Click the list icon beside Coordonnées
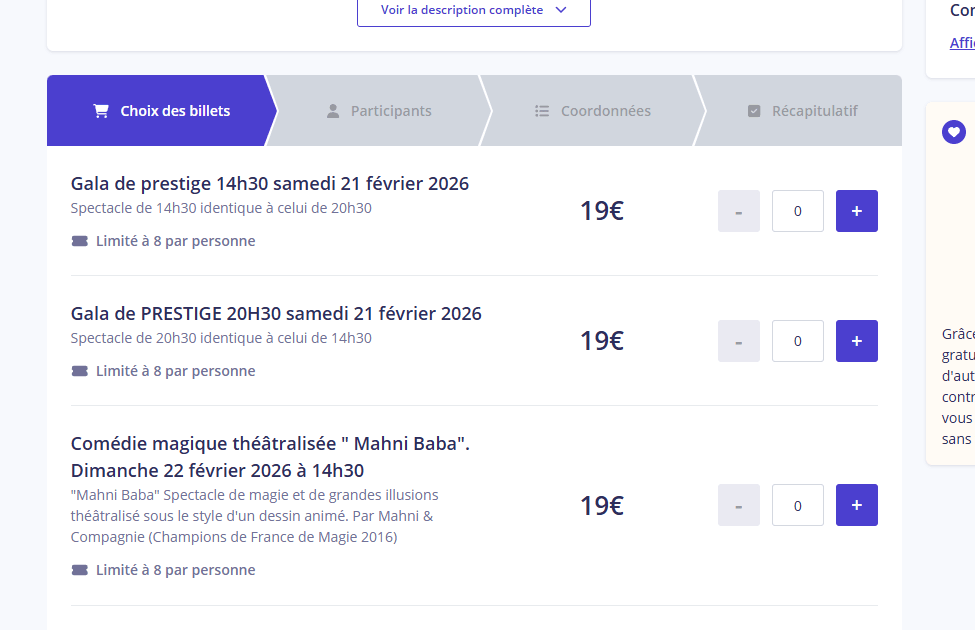The height and width of the screenshot is (630, 975). 542,111
